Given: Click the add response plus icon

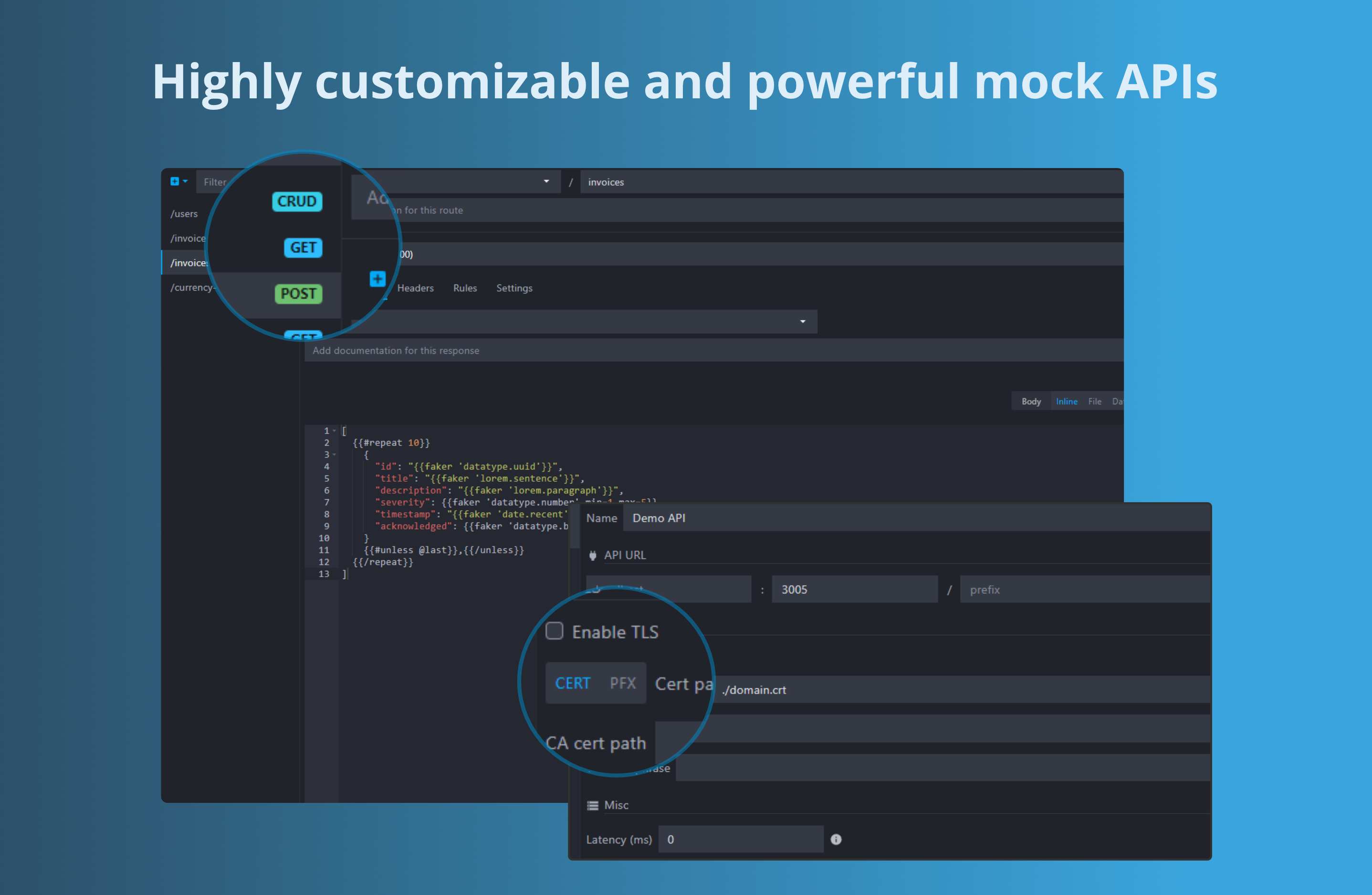Looking at the screenshot, I should [377, 279].
